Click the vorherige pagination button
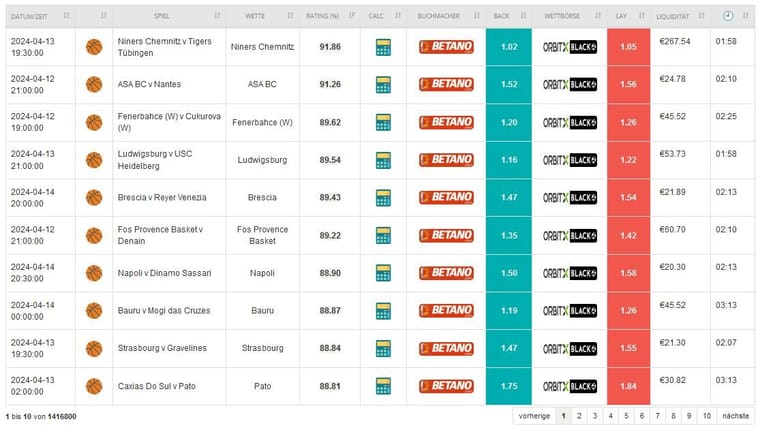The width and height of the screenshot is (760, 432). pos(534,416)
